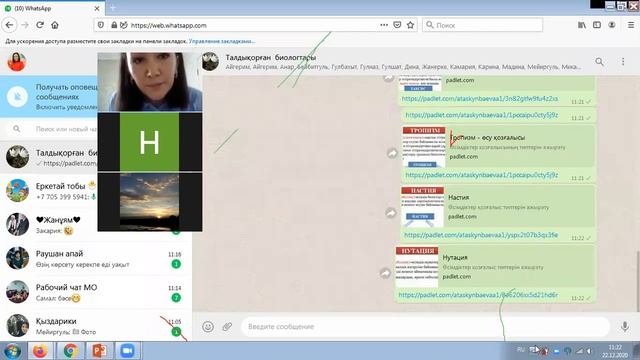The image size is (640, 360).
Task: Bookmark this page with the star
Action: 411,25
